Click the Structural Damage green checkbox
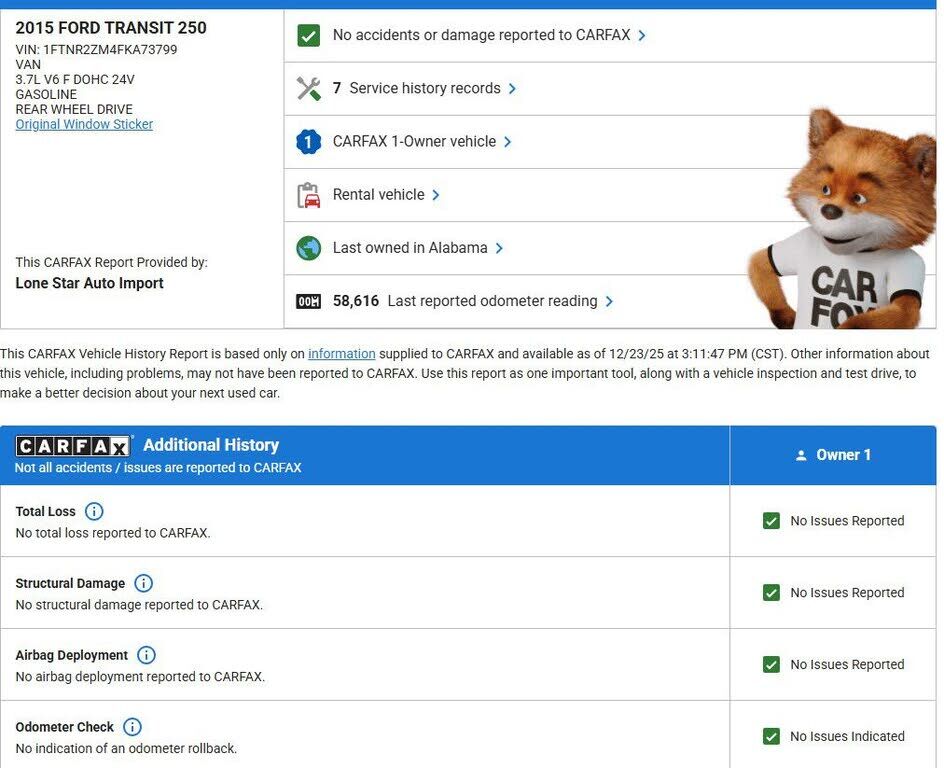 [771, 593]
